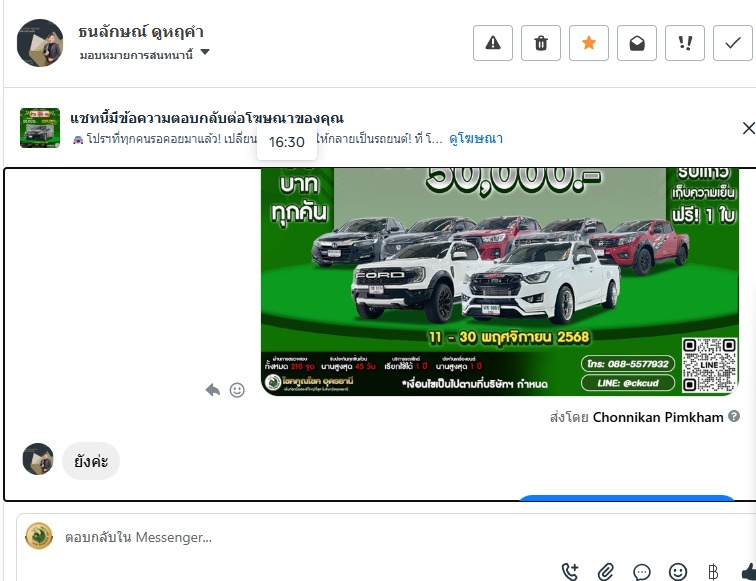Open the car promotion image
This screenshot has width=756, height=581.
(500, 282)
